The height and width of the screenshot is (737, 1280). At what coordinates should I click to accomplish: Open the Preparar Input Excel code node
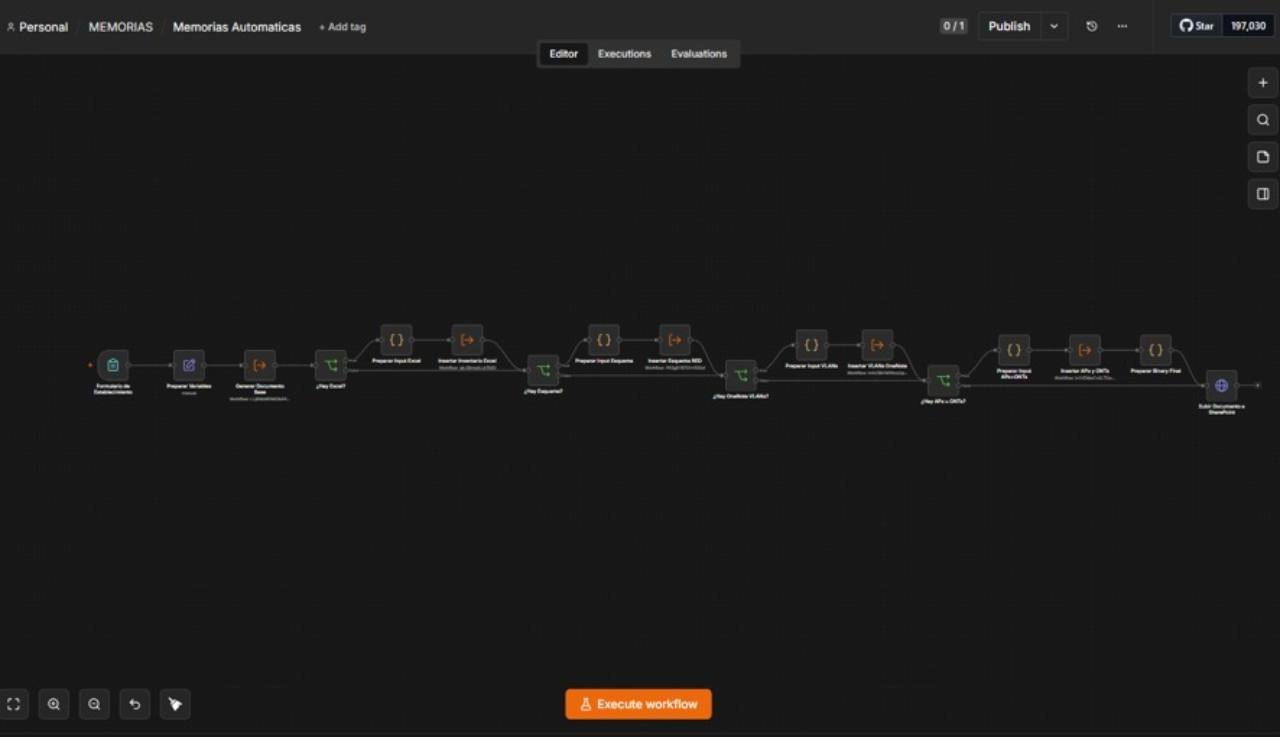click(x=396, y=340)
